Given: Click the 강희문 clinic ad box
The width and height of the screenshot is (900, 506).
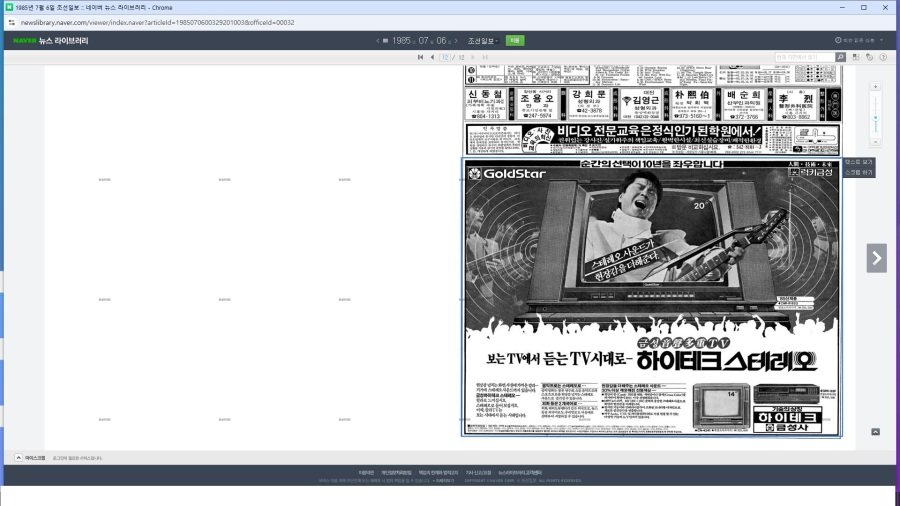Looking at the screenshot, I should 588,104.
